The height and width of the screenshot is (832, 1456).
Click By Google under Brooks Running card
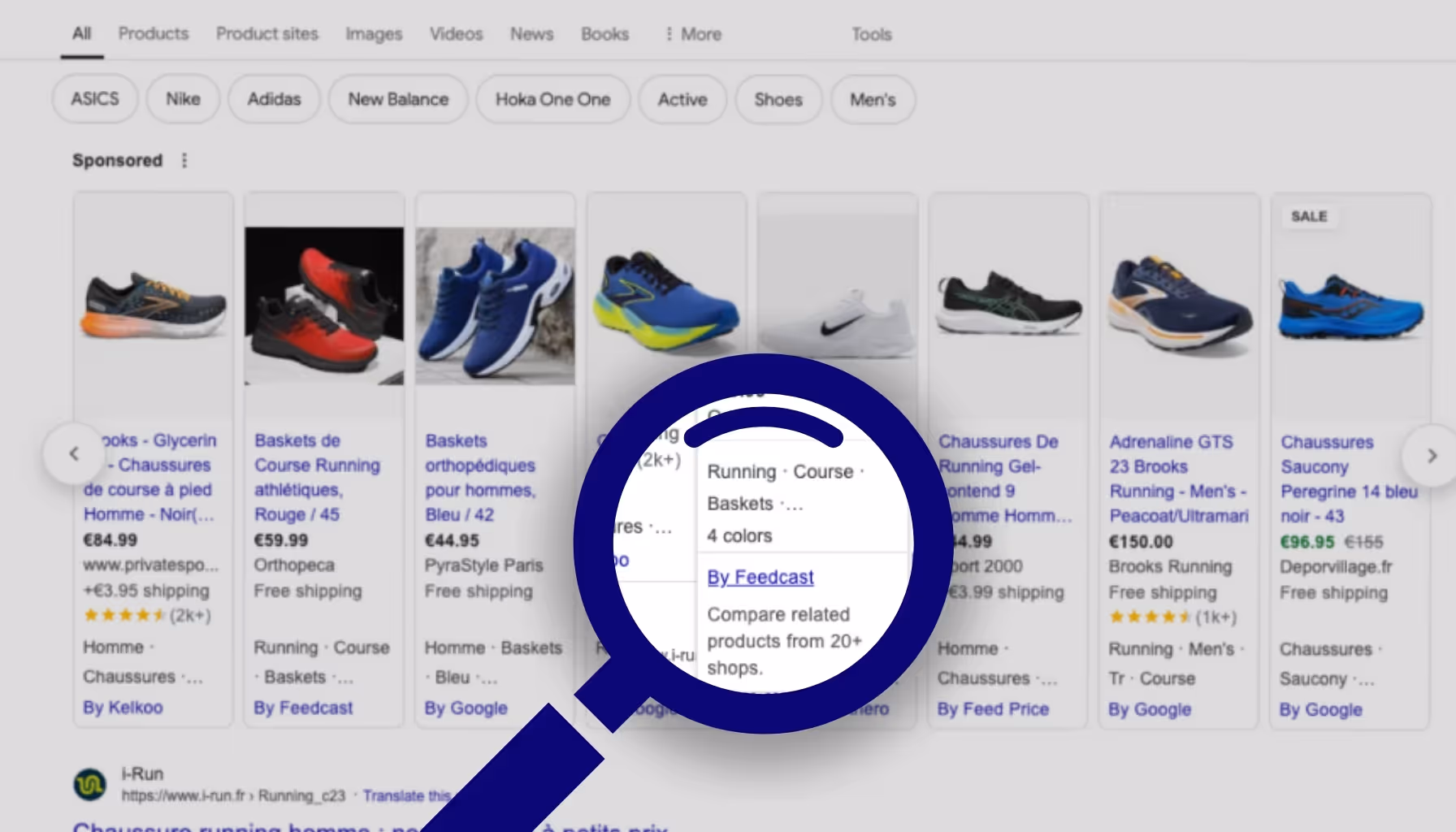point(1150,709)
